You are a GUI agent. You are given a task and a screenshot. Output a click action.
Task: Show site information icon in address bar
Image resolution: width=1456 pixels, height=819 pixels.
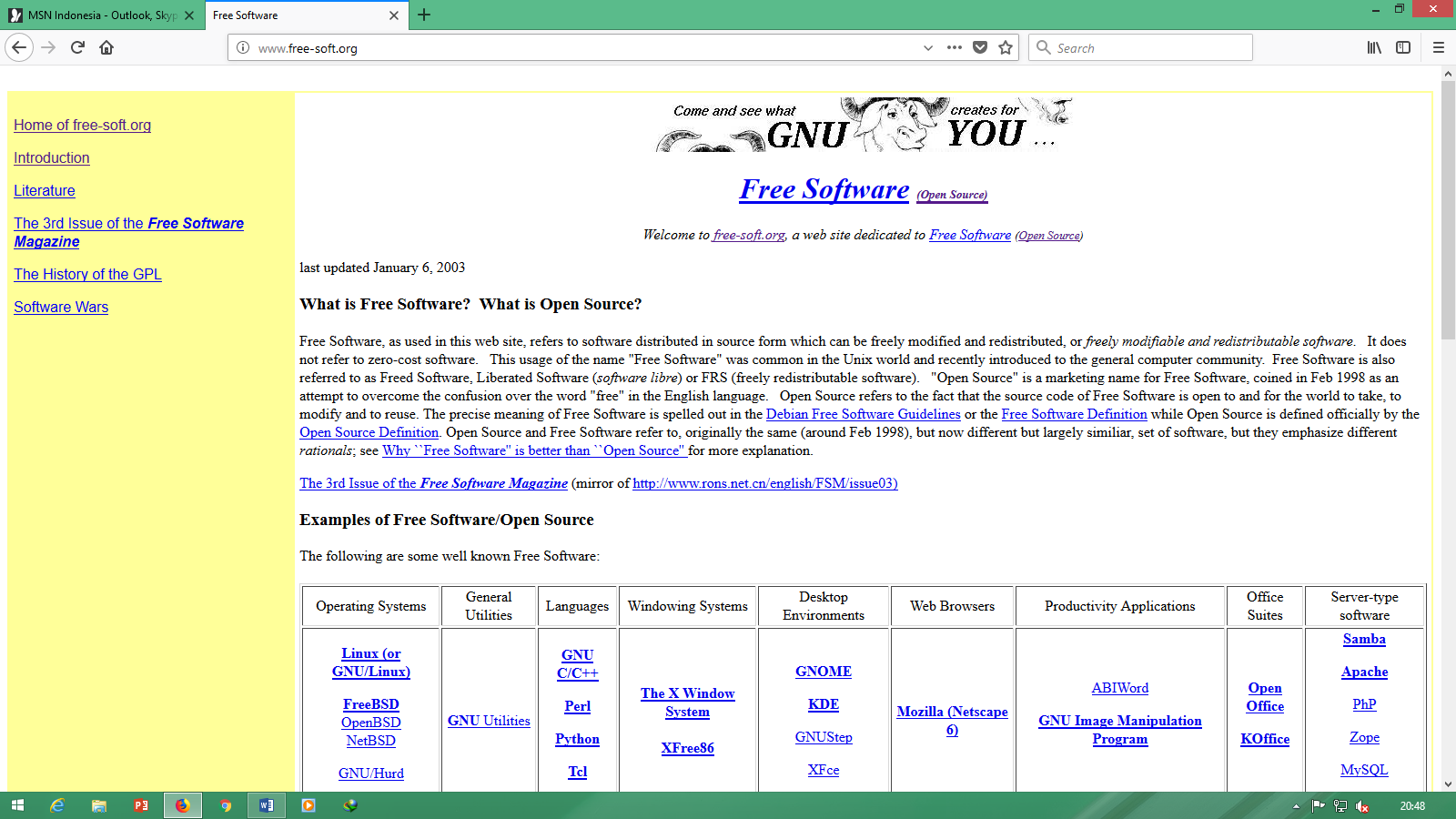(243, 47)
